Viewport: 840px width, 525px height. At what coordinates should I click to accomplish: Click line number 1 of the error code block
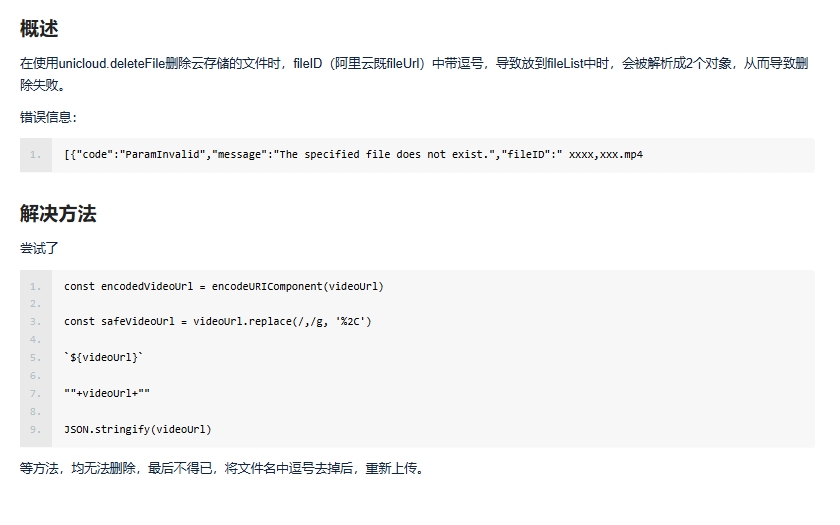[35, 155]
